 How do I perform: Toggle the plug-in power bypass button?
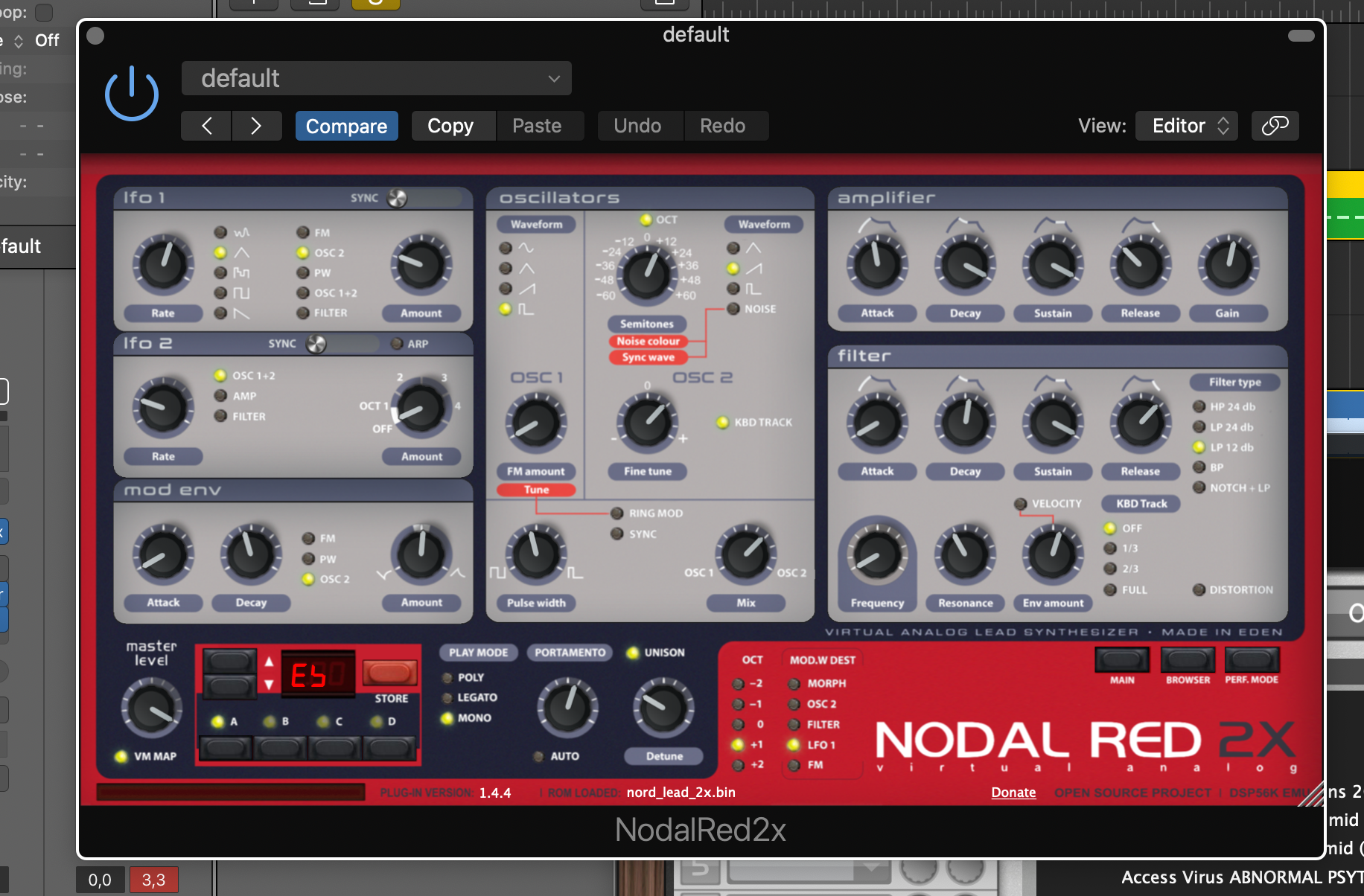[132, 95]
